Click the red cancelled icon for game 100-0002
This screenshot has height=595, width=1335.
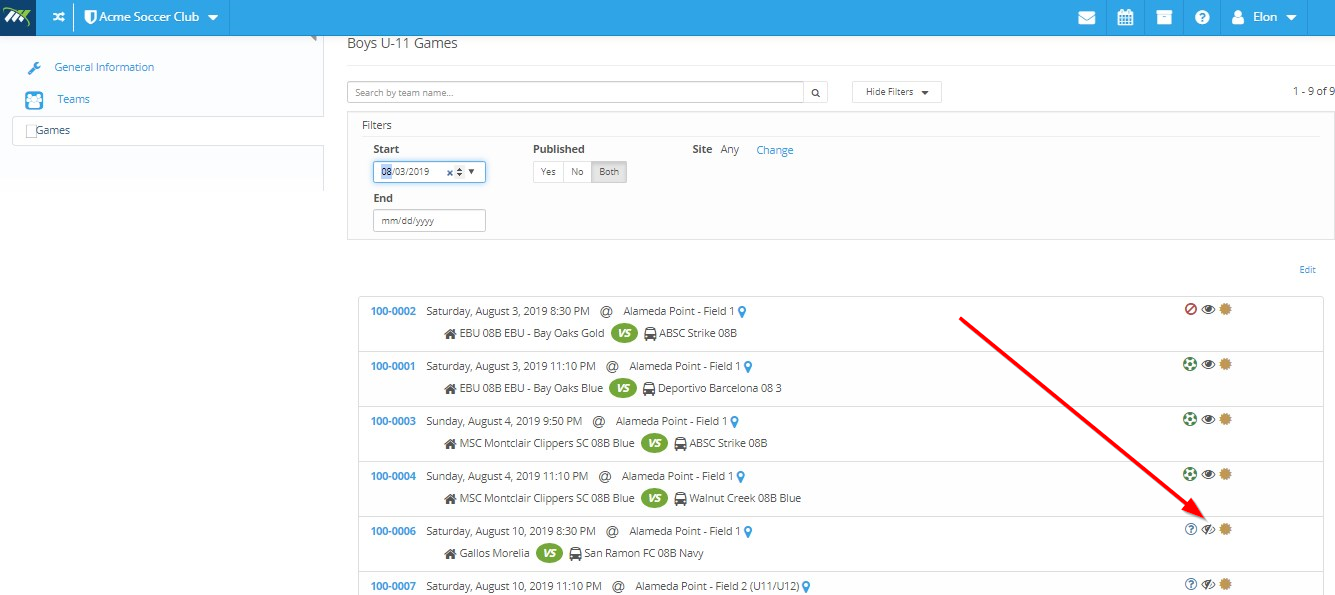tap(1190, 309)
